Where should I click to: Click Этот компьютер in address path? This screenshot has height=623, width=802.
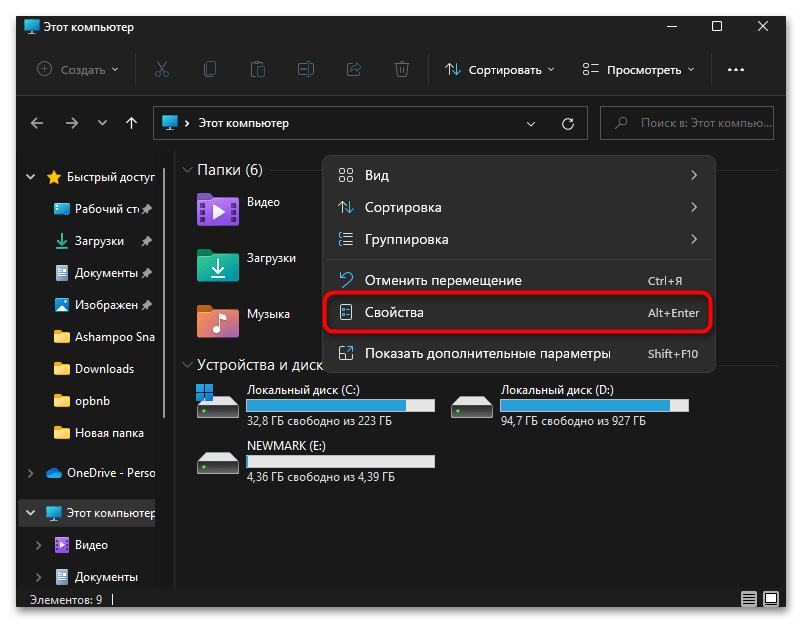(x=243, y=123)
